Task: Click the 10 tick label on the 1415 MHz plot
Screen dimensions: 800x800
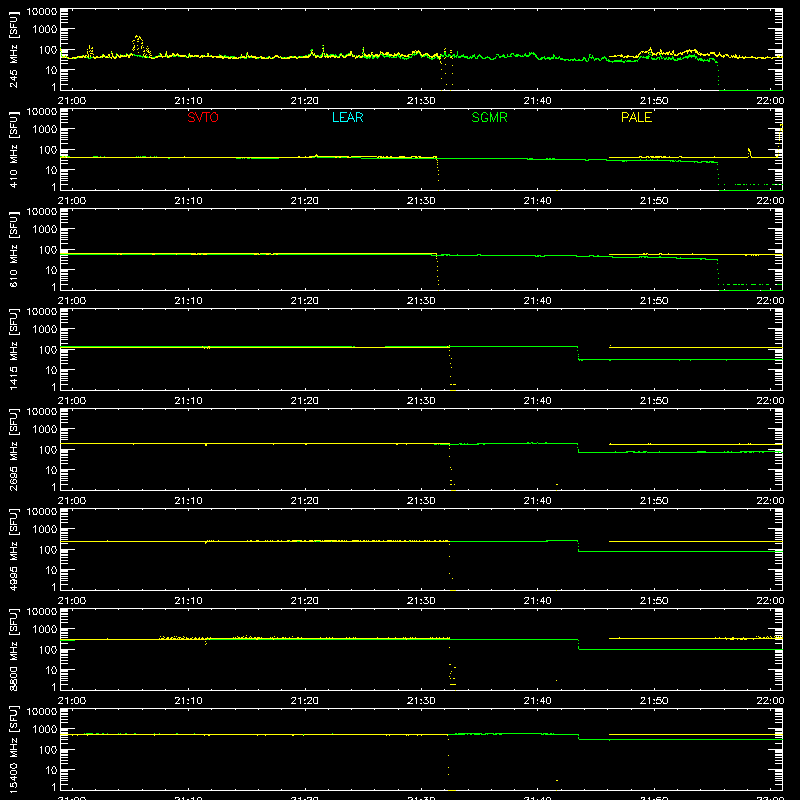Action: 52,370
